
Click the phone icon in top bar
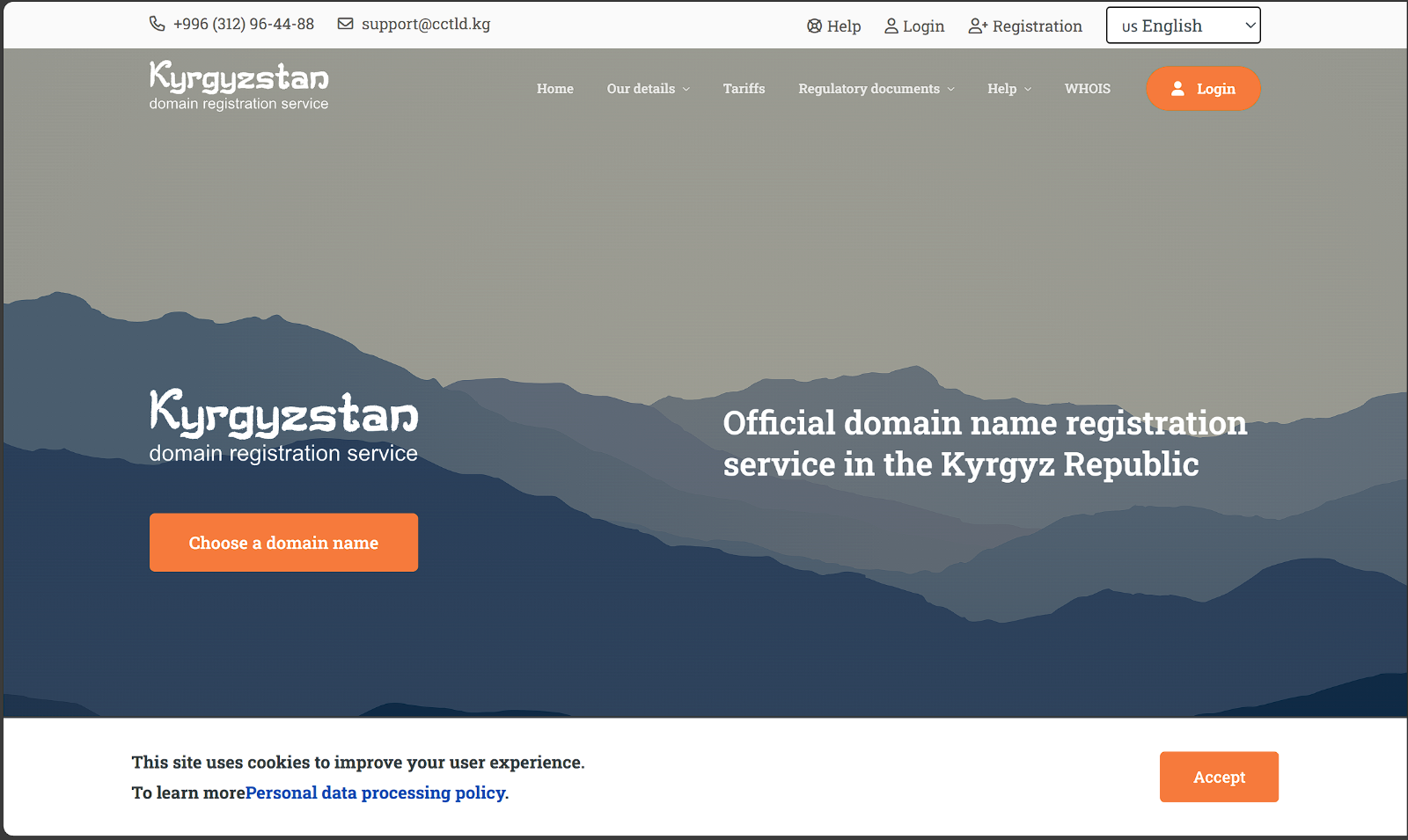157,24
